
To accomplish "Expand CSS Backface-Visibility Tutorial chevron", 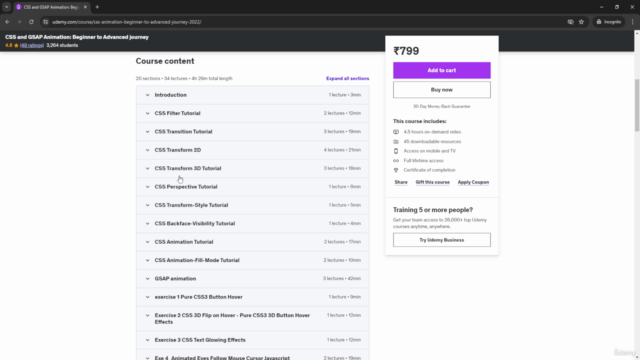I will (147, 224).
